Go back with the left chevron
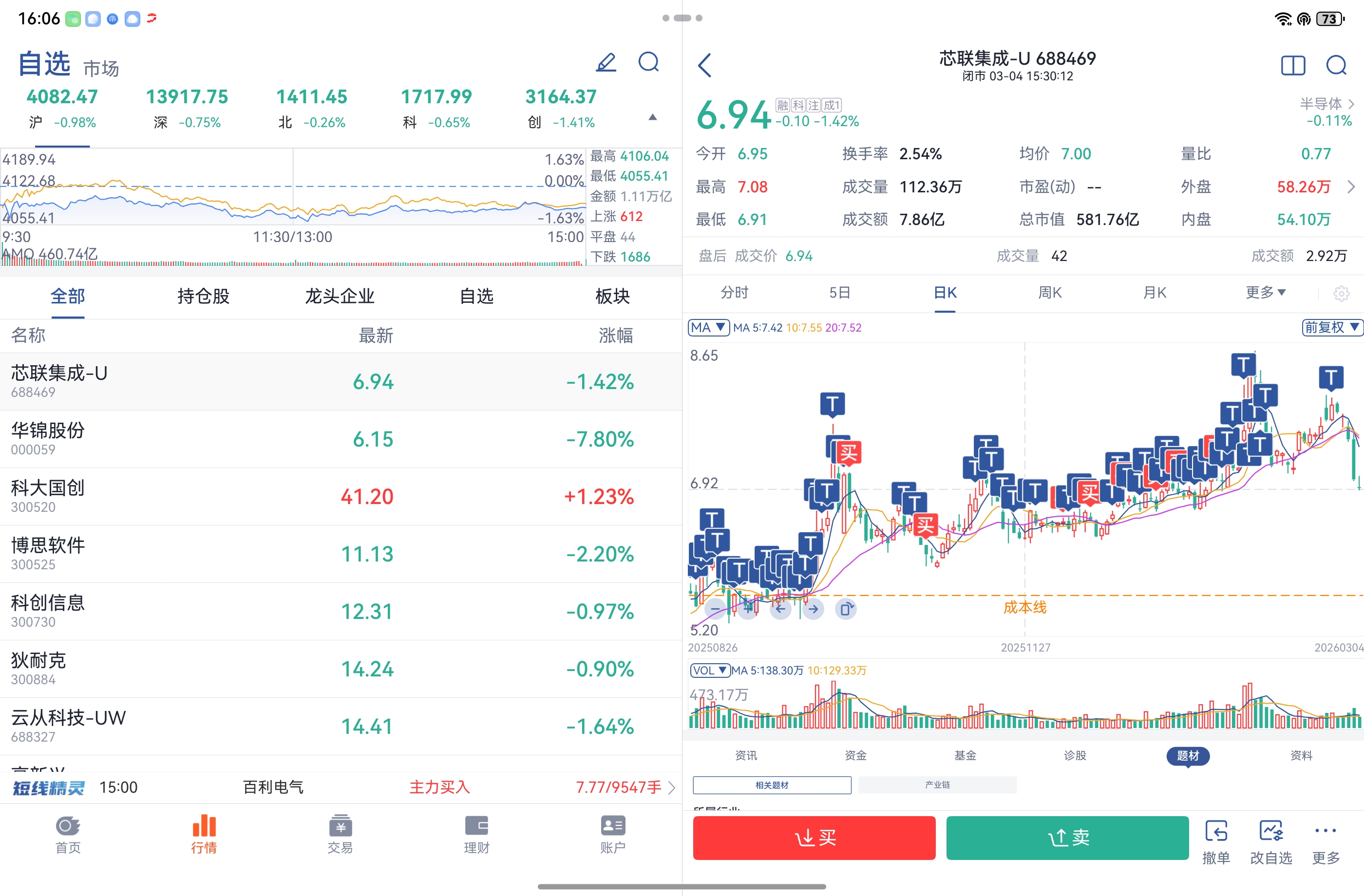 pos(705,65)
